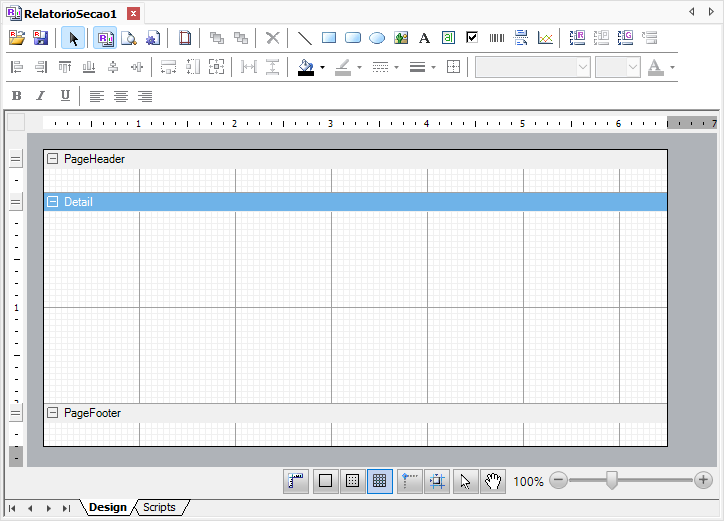Click the Delete X icon

coord(272,38)
